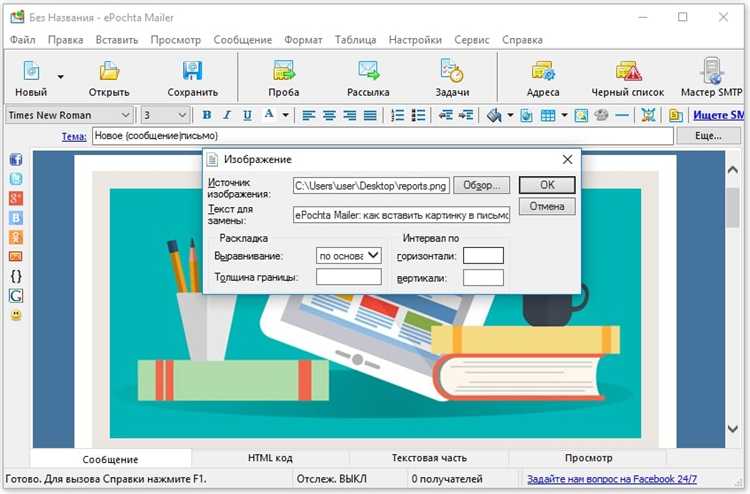Image resolution: width=750 pixels, height=494 pixels.
Task: Click the Twitter icon in left sidebar
Action: pyautogui.click(x=16, y=179)
